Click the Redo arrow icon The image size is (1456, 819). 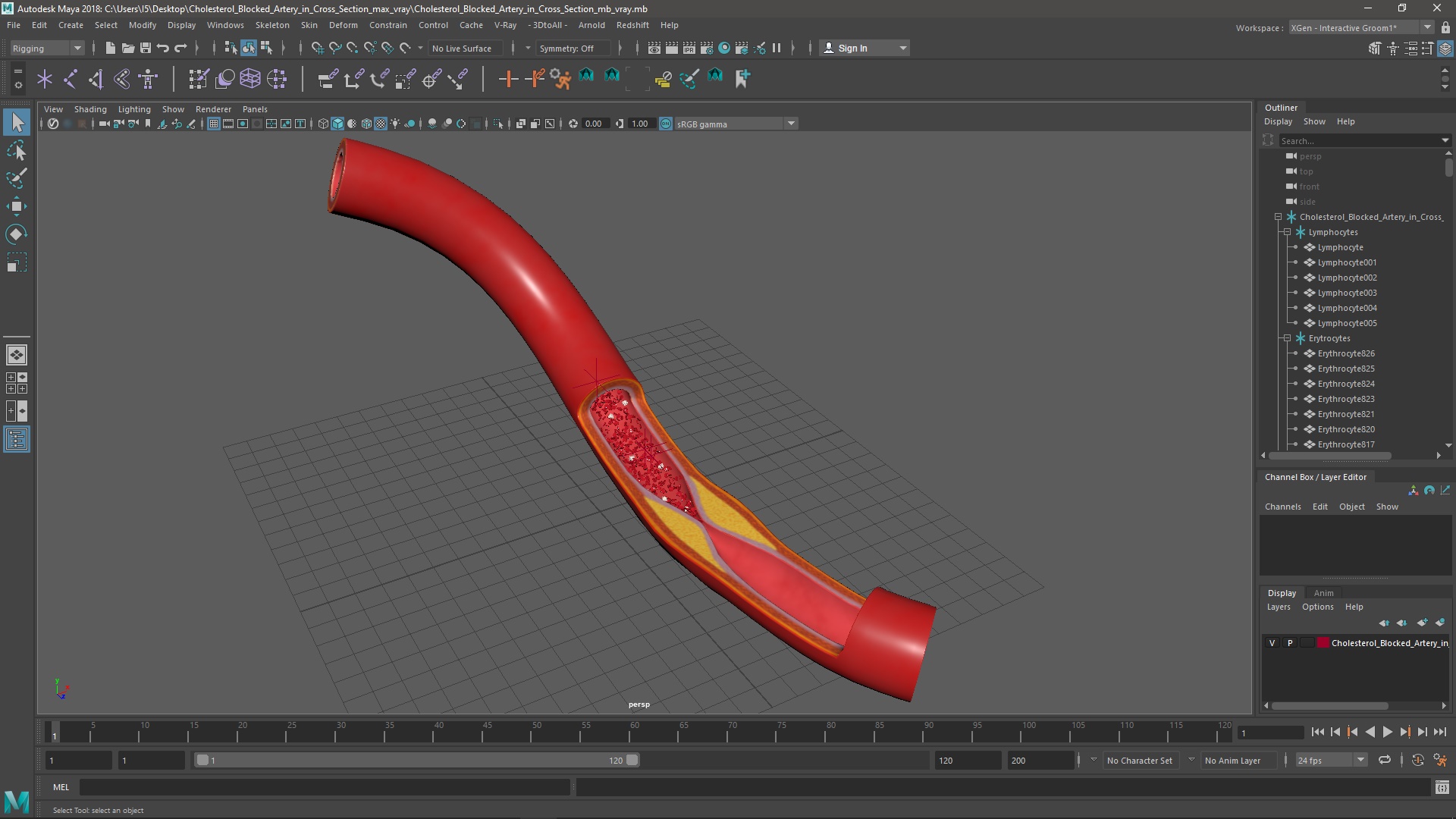pos(180,48)
